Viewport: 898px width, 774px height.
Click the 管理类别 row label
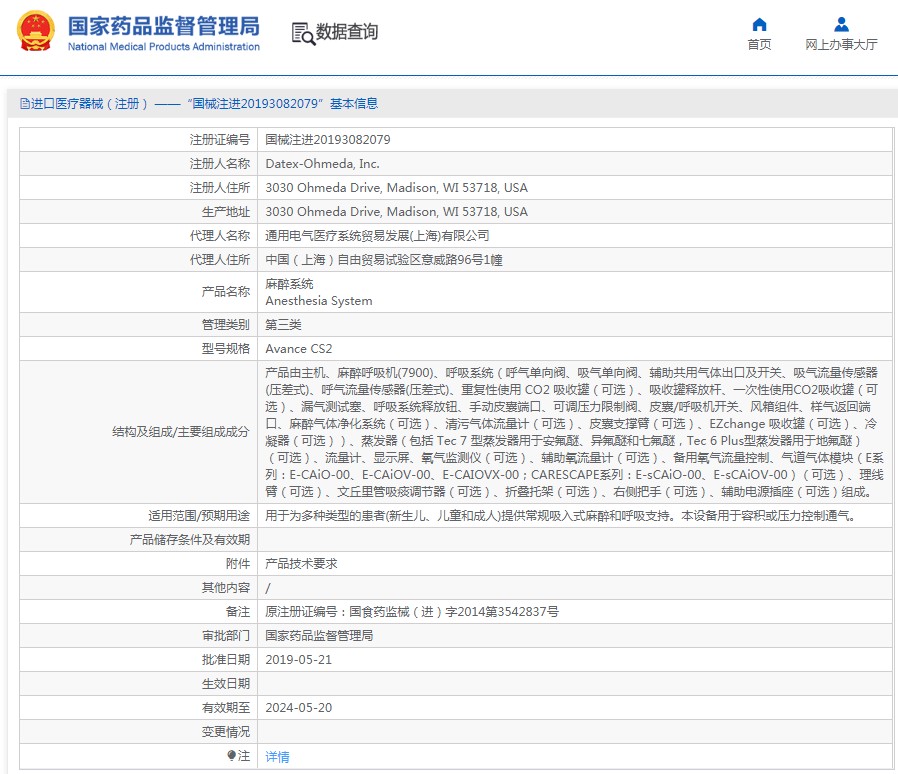[226, 325]
